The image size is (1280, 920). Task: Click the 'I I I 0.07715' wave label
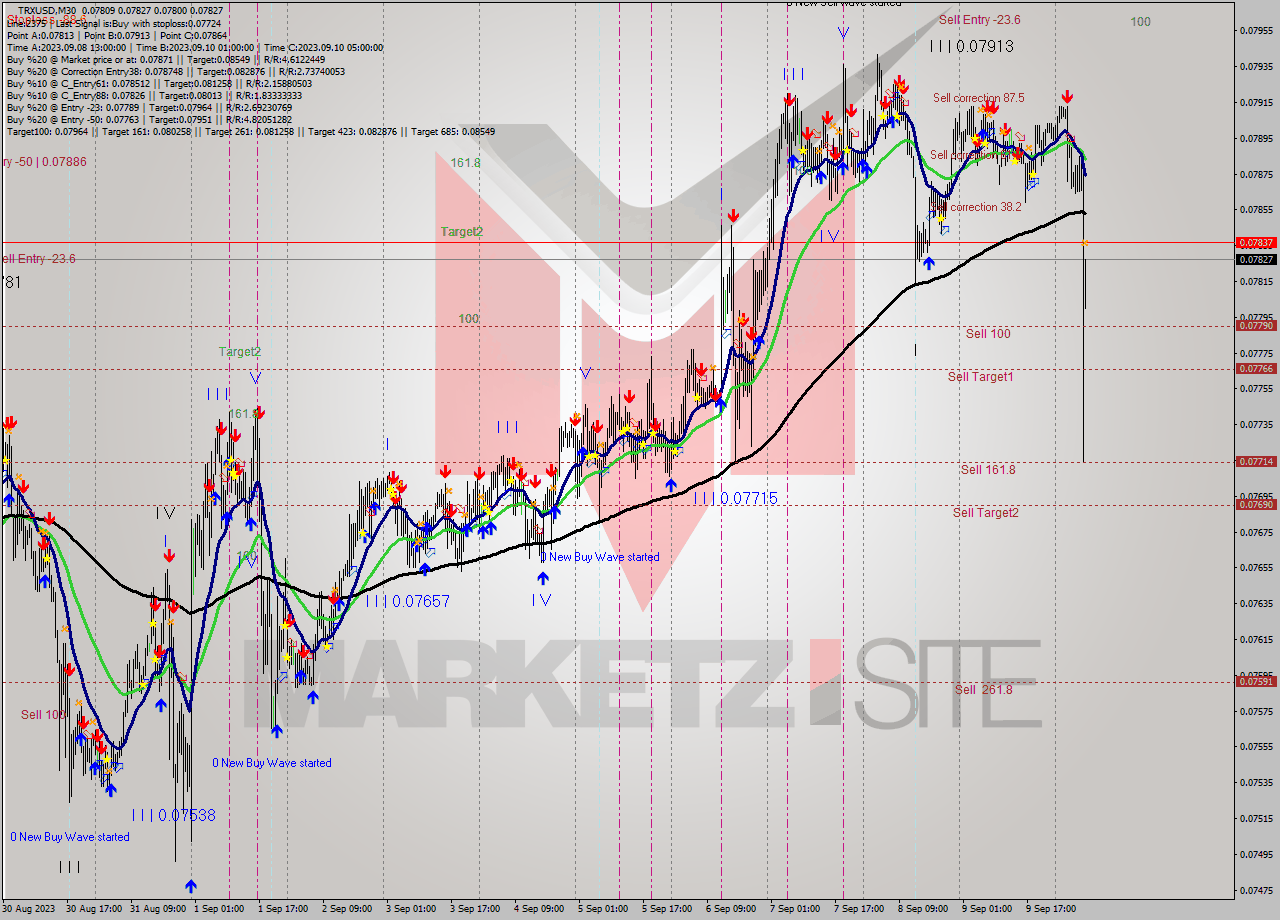pyautogui.click(x=735, y=498)
